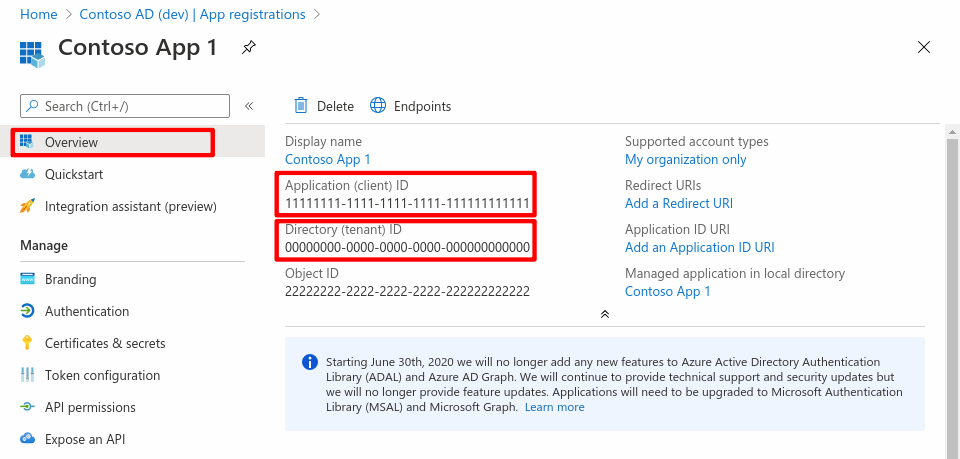Select the Application (client) ID value 11111111-1111…
Viewport: 960px width, 459px height.
(407, 204)
